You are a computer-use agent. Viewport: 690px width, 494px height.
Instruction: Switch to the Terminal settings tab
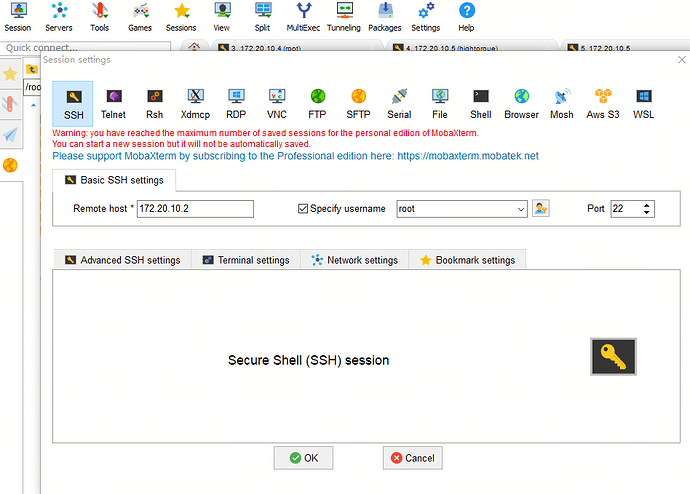tap(246, 260)
